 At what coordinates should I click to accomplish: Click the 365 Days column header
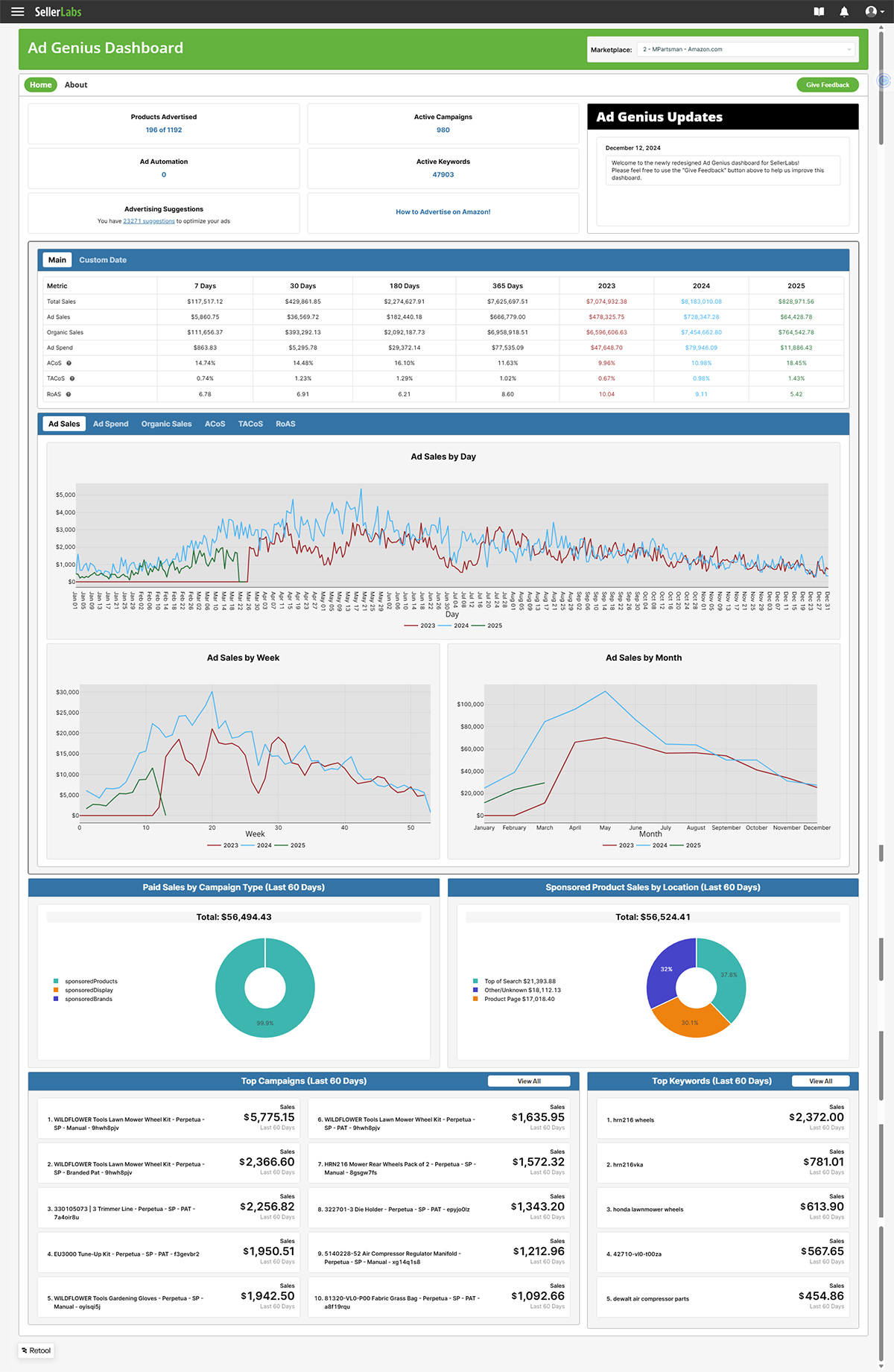tap(507, 286)
